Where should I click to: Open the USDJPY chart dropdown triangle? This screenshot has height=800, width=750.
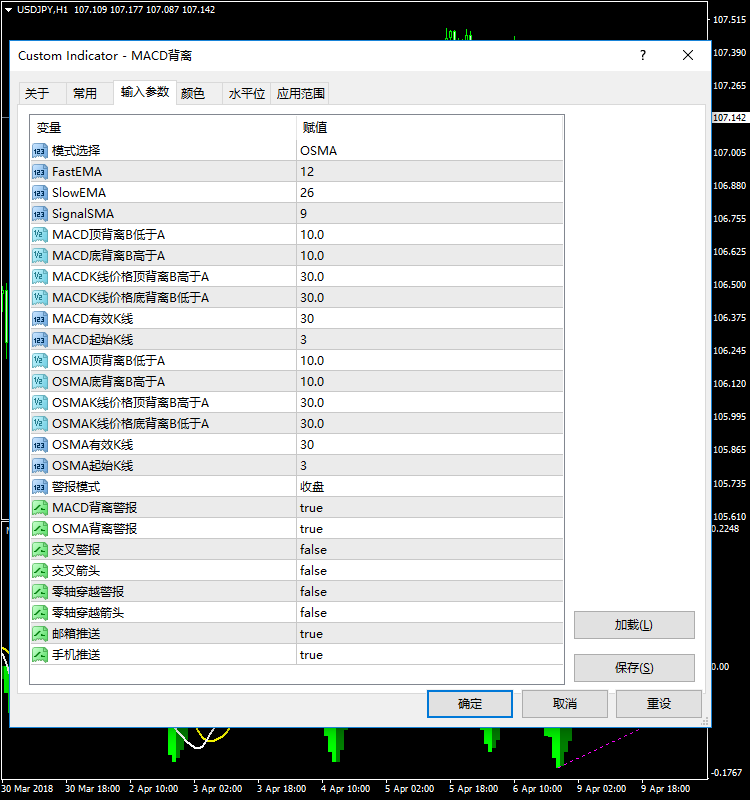pyautogui.click(x=8, y=10)
